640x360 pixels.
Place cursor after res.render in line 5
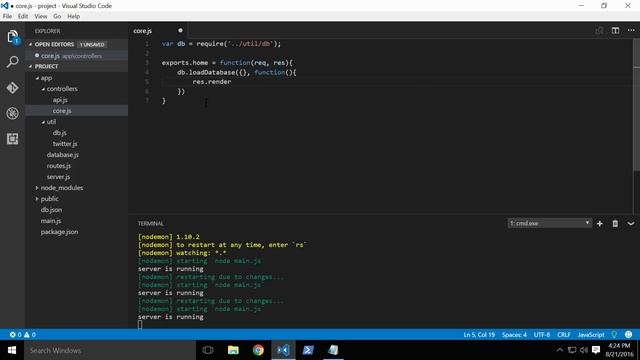pyautogui.click(x=231, y=82)
